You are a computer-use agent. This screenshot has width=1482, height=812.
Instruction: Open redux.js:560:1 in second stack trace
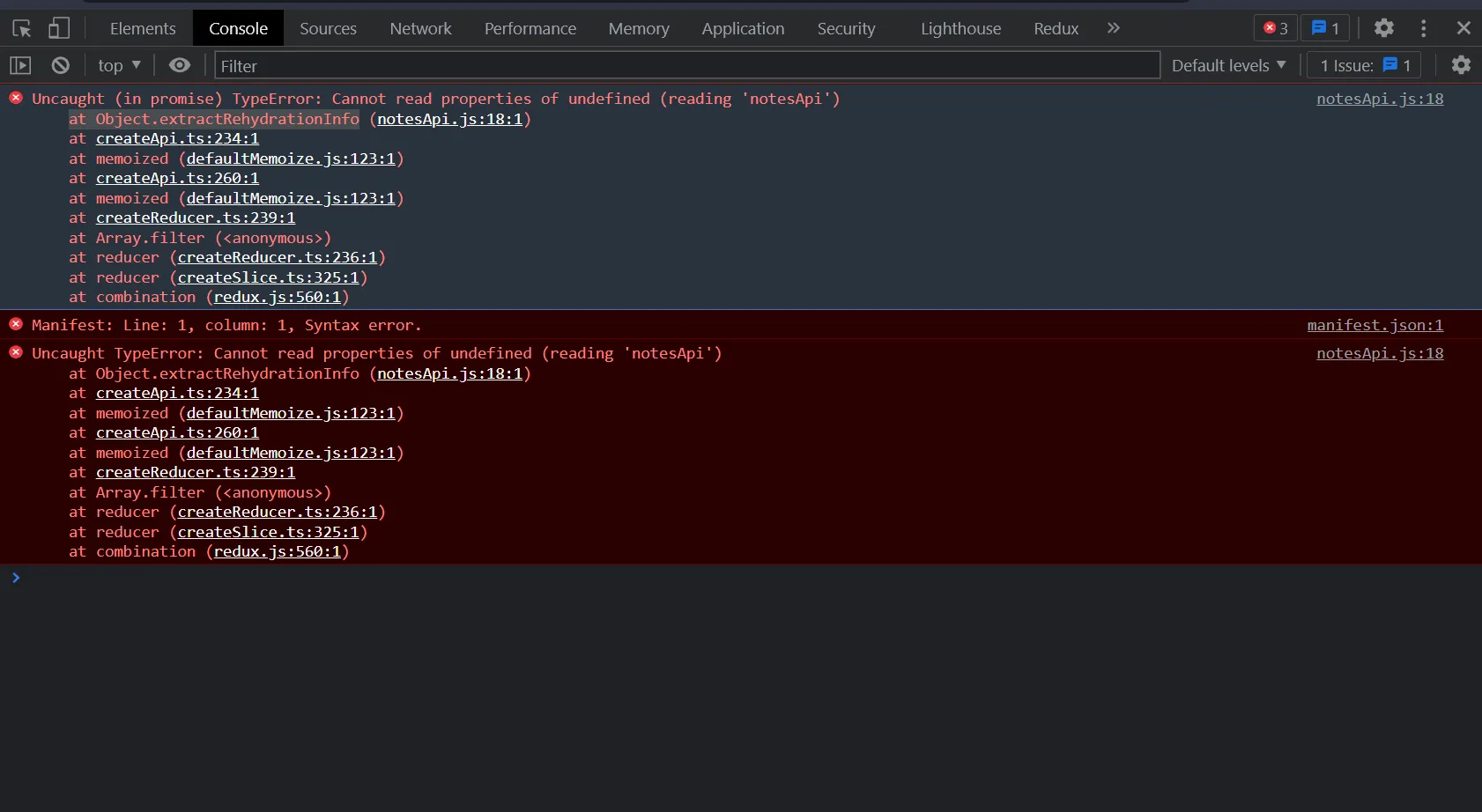278,551
